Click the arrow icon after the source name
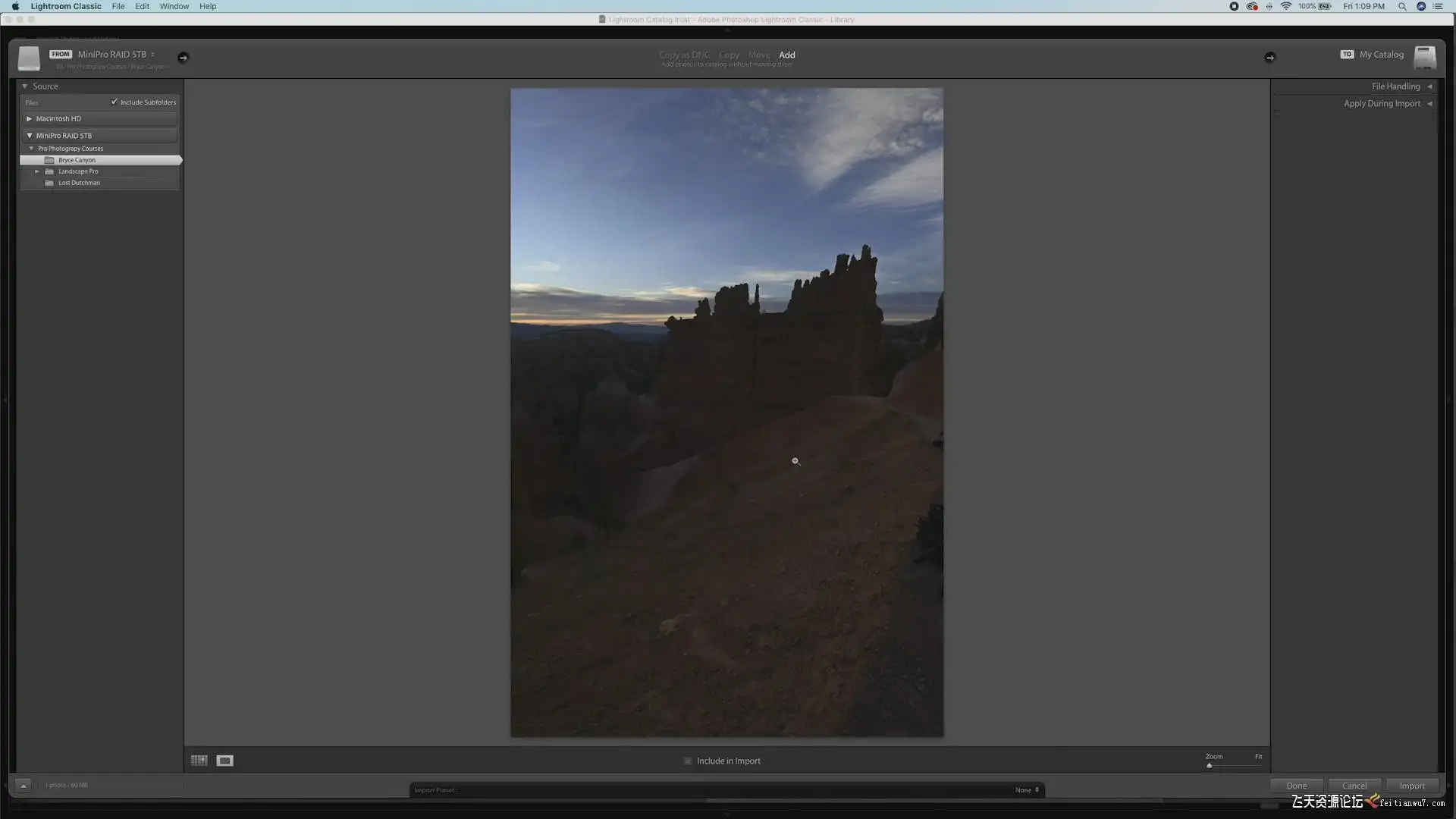The width and height of the screenshot is (1456, 819). pos(183,58)
